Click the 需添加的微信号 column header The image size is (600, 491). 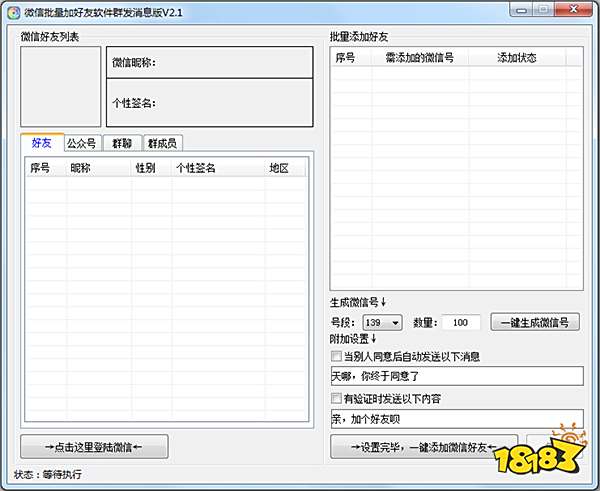(x=420, y=58)
